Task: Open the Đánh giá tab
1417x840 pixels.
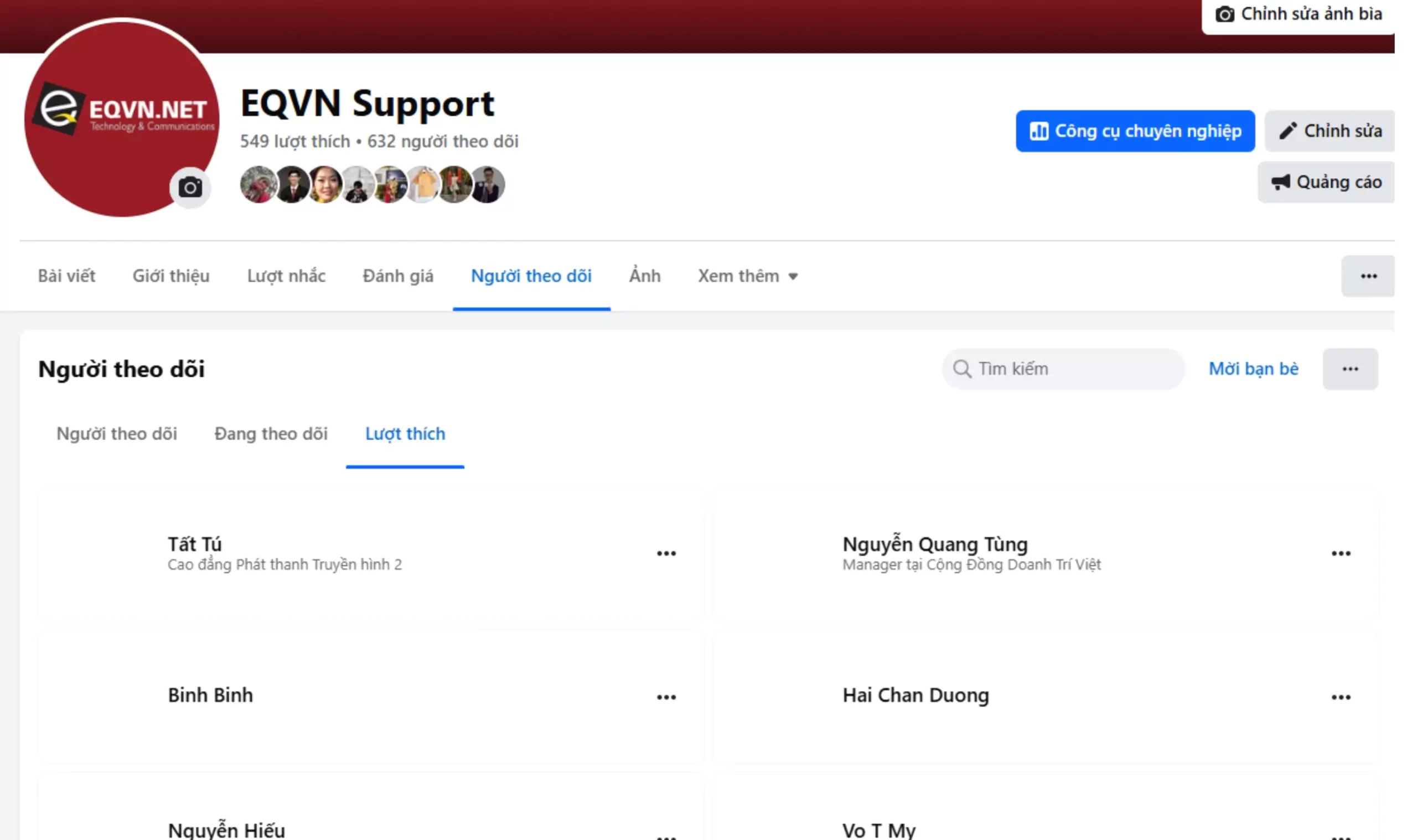Action: [x=397, y=276]
